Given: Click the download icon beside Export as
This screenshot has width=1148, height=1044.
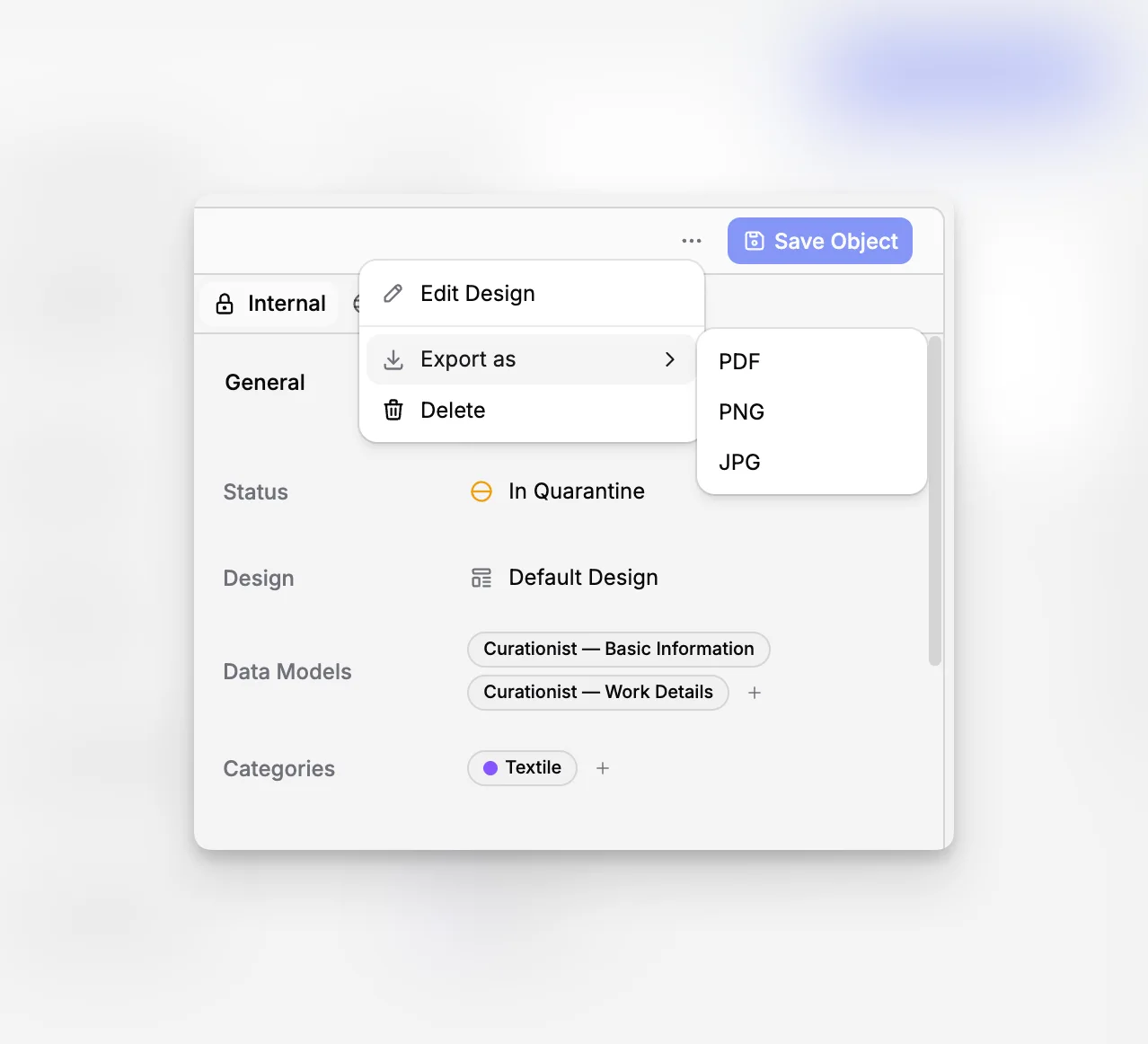Looking at the screenshot, I should (x=393, y=359).
